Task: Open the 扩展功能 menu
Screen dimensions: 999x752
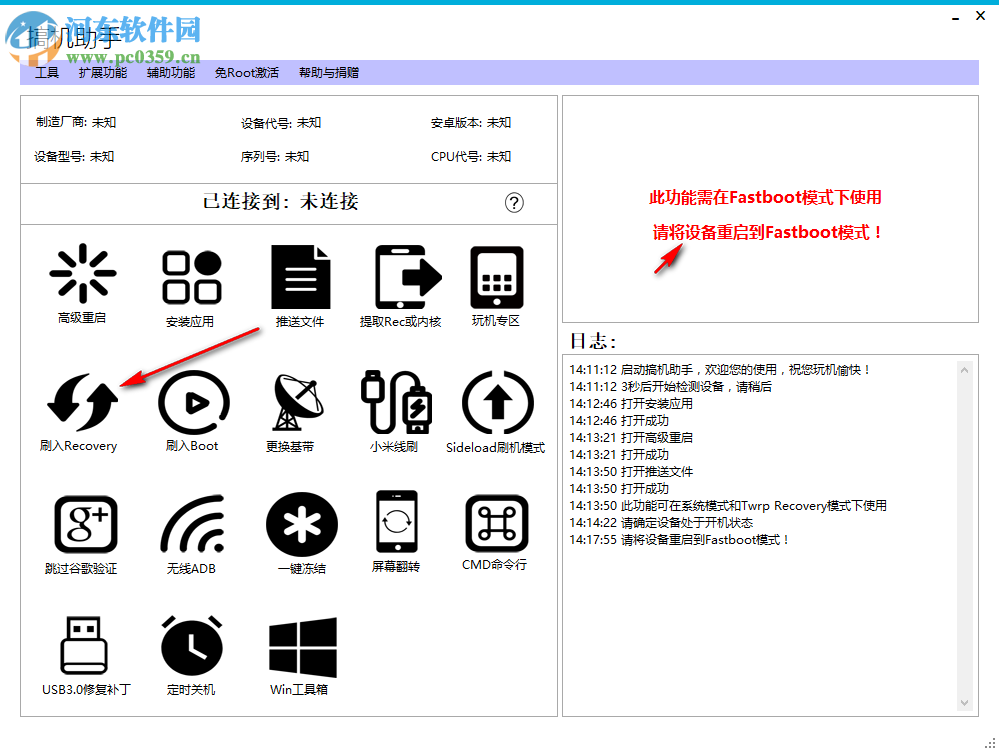Action: pos(103,73)
